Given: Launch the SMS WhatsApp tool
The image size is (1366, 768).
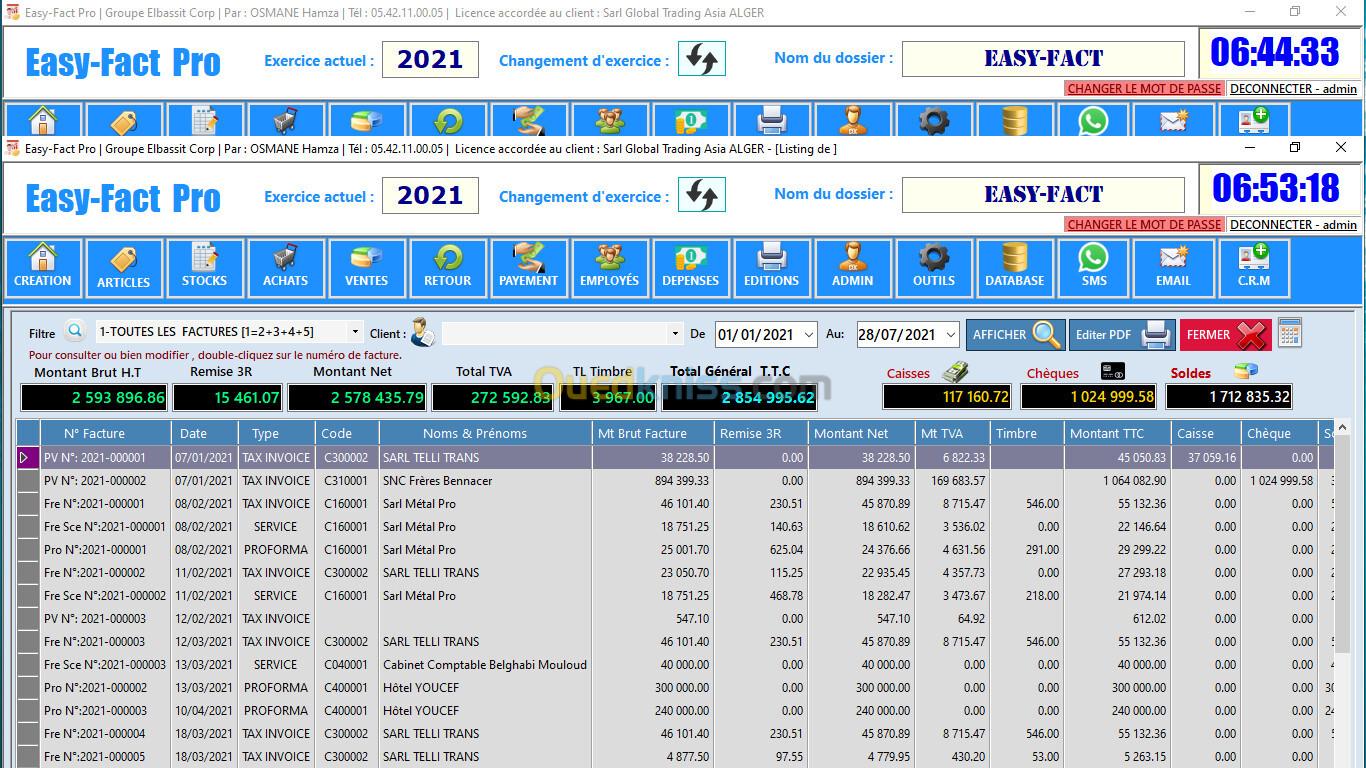Looking at the screenshot, I should pyautogui.click(x=1094, y=267).
